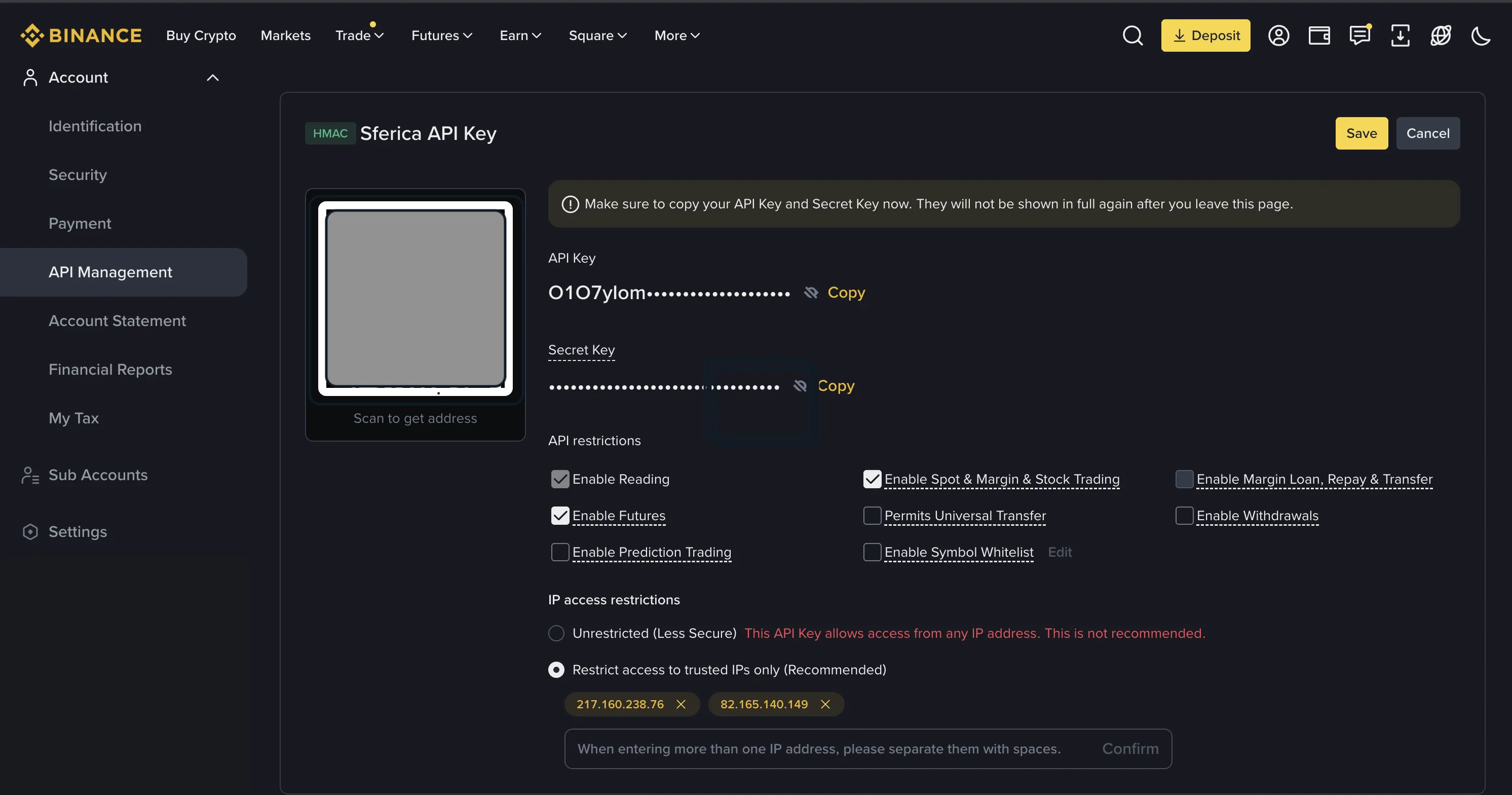Click the yellow Save button
Viewport: 1512px width, 795px height.
(x=1361, y=133)
